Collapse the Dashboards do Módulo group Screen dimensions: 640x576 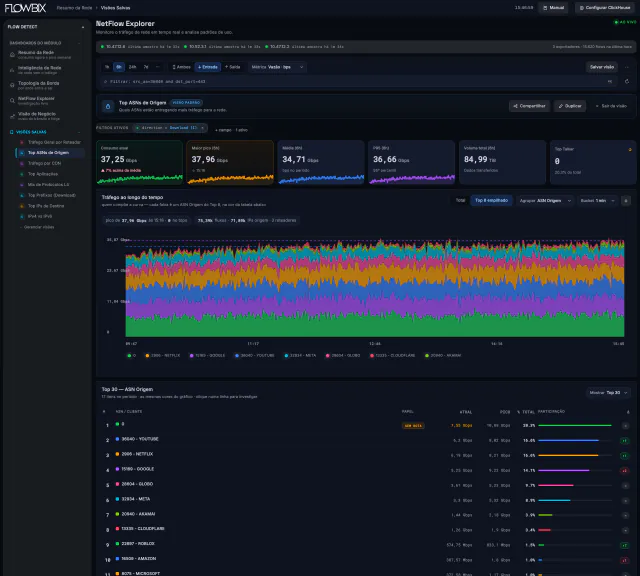coord(79,43)
